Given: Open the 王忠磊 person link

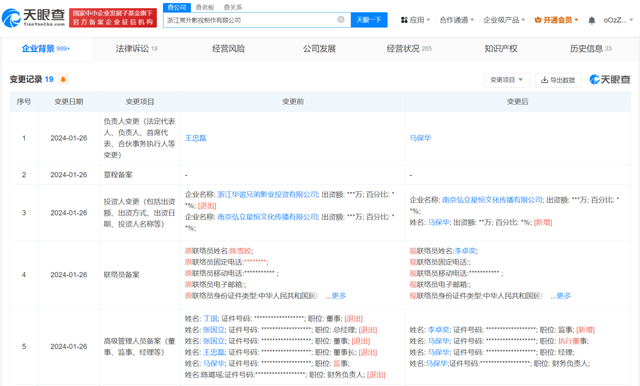Looking at the screenshot, I should [x=196, y=138].
